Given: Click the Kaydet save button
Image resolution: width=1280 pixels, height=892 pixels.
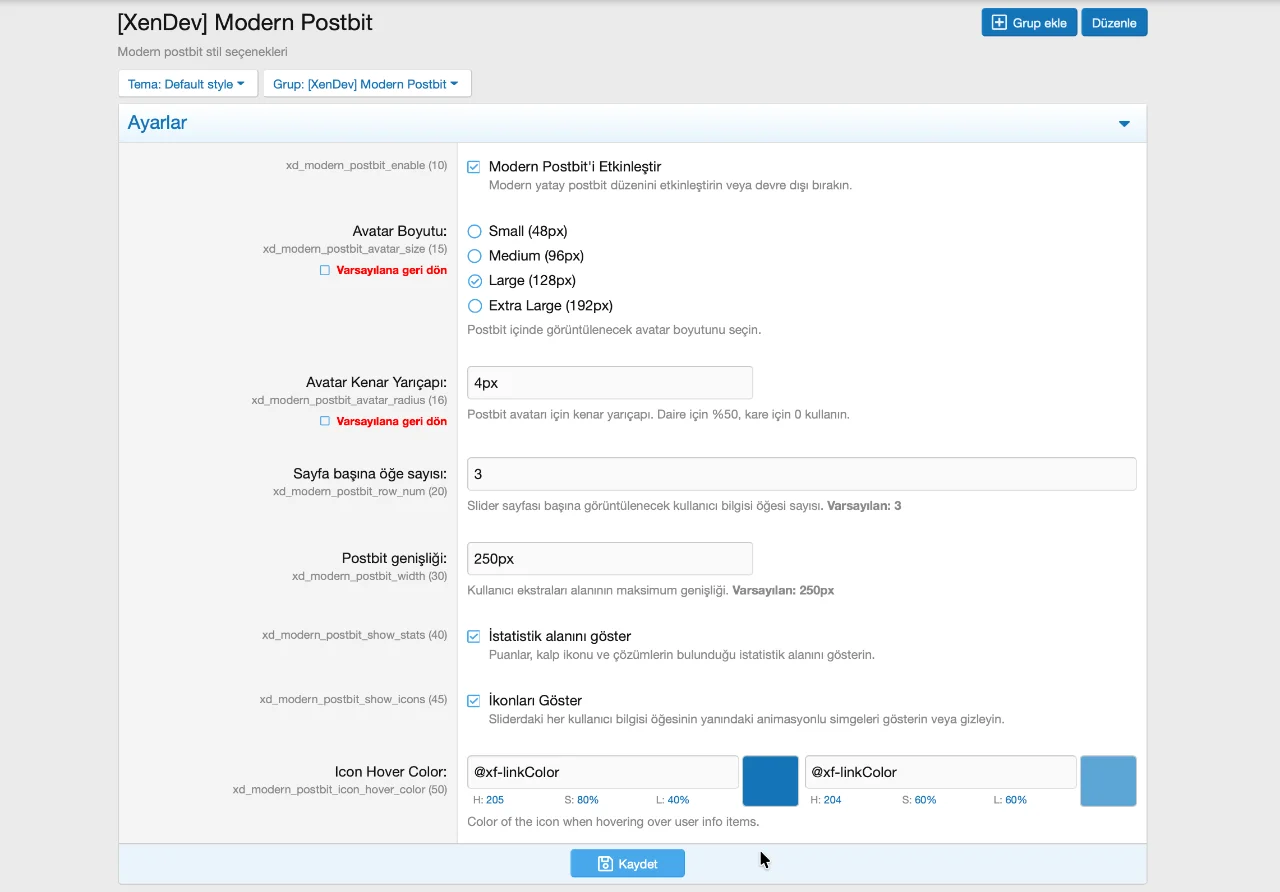Looking at the screenshot, I should point(627,864).
